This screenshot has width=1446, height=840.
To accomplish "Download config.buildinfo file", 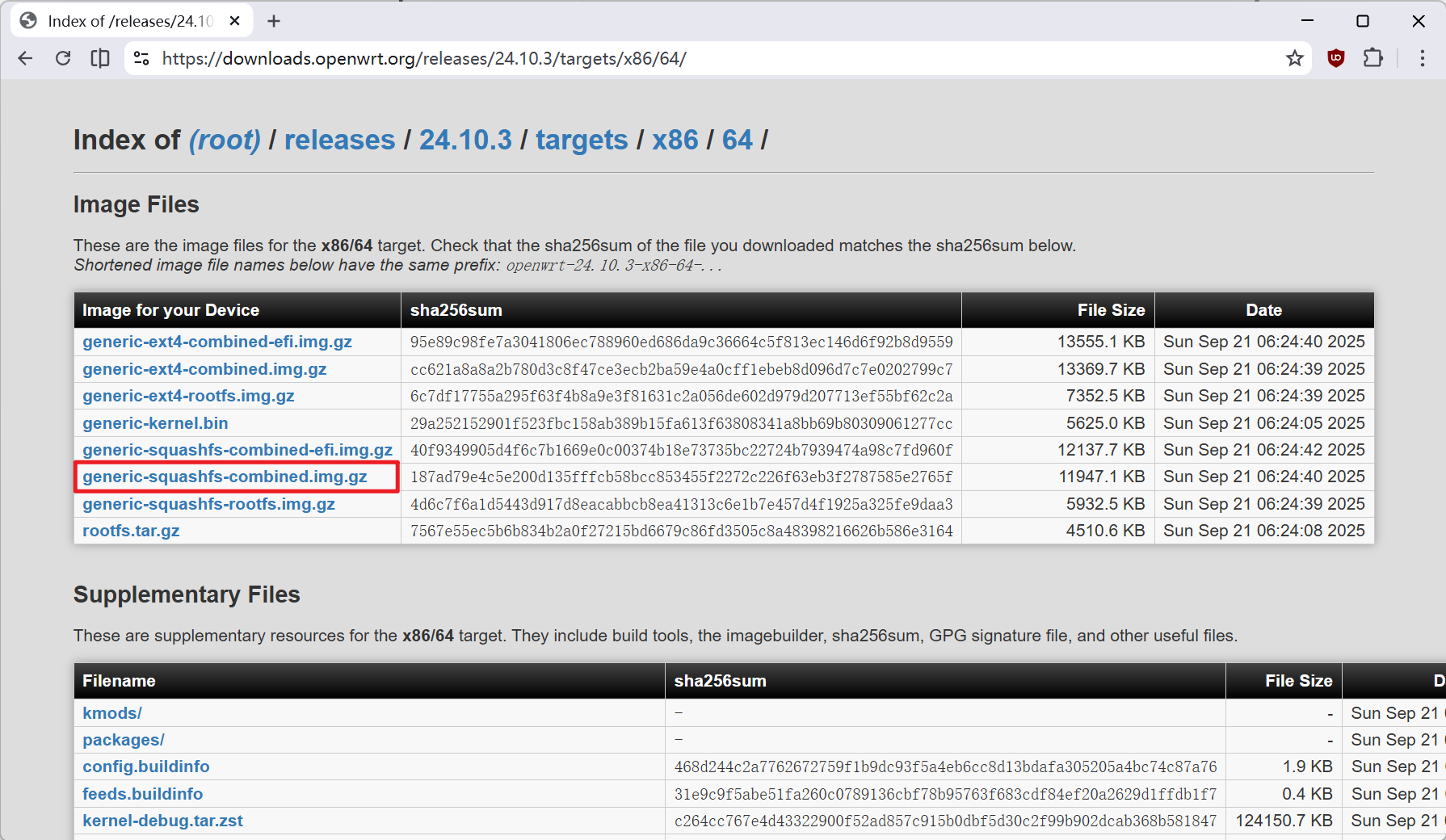I will click(145, 766).
